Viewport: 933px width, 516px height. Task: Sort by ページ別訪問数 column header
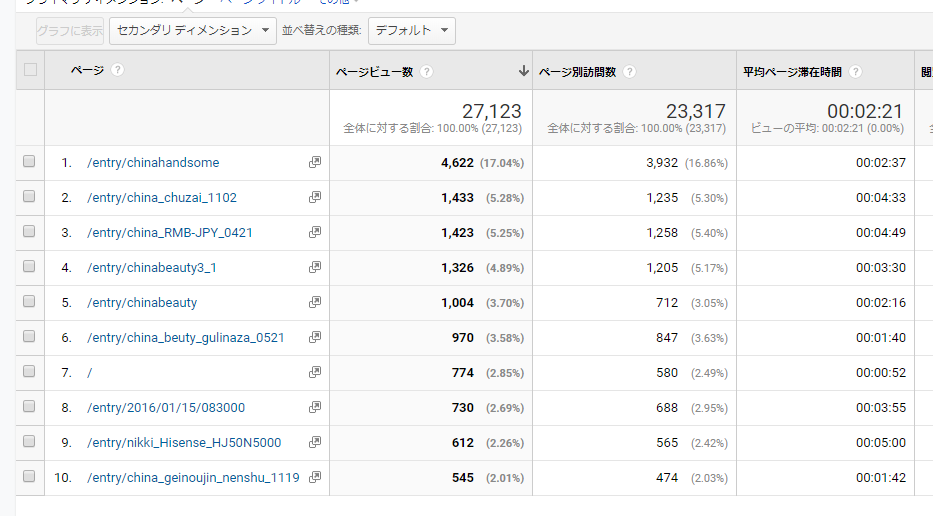click(577, 71)
